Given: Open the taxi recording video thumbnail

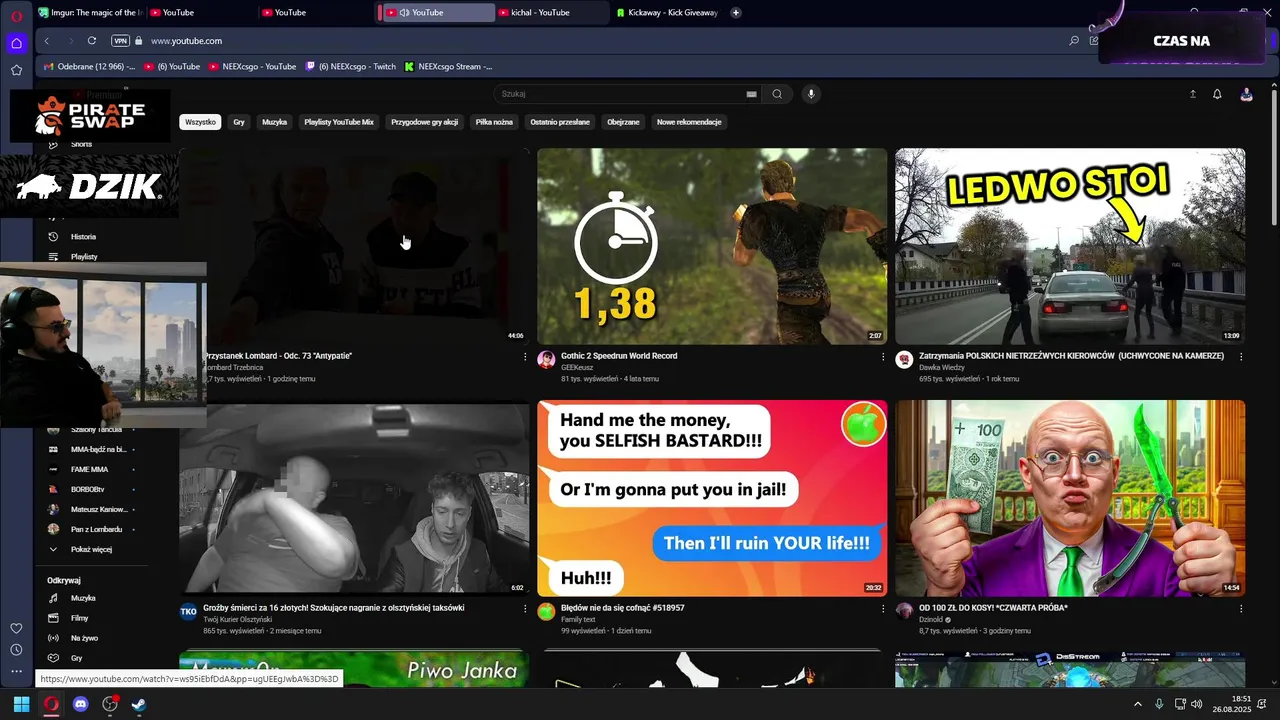Looking at the screenshot, I should (354, 498).
